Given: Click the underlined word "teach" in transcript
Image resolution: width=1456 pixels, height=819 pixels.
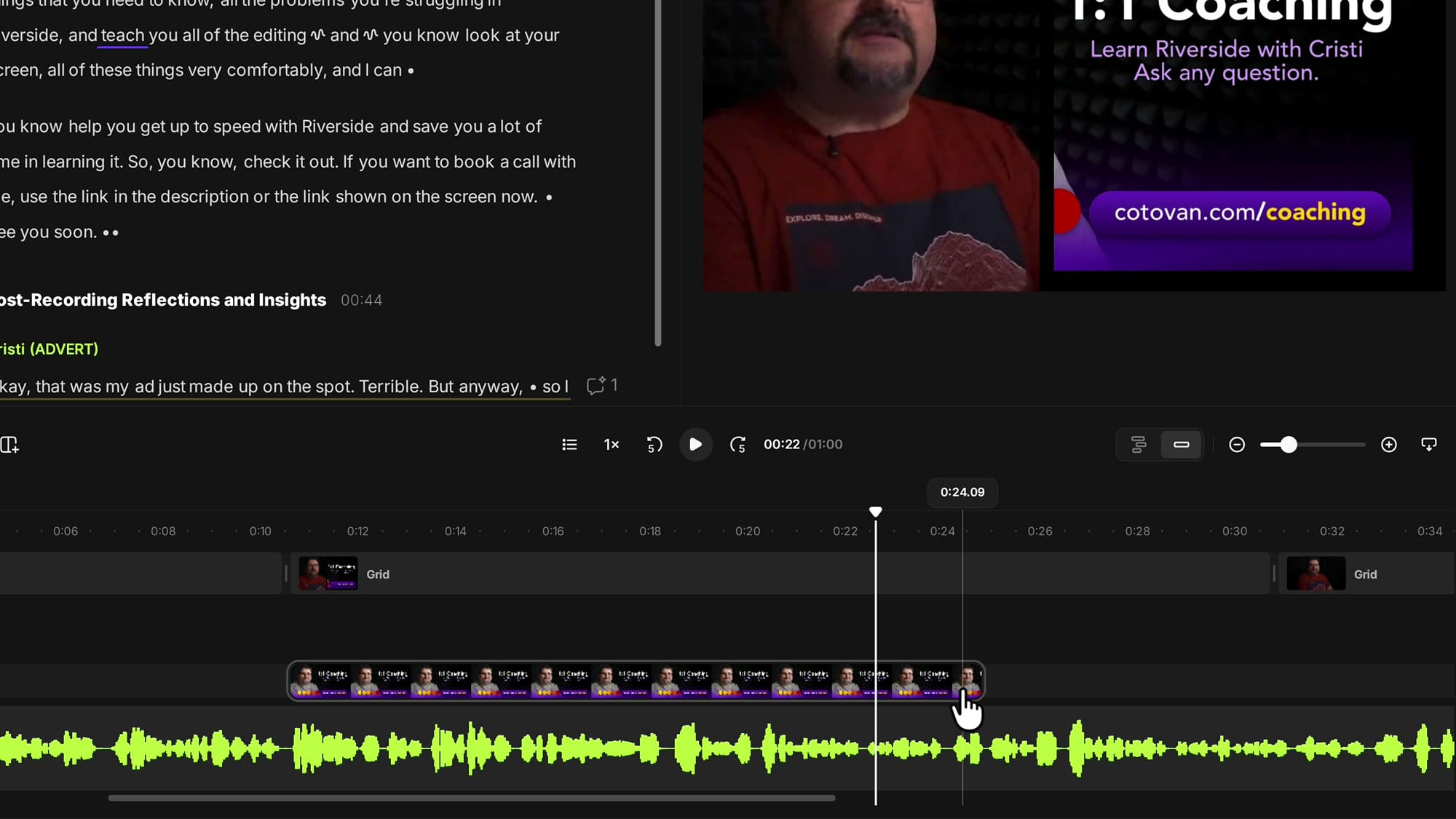Looking at the screenshot, I should point(122,35).
